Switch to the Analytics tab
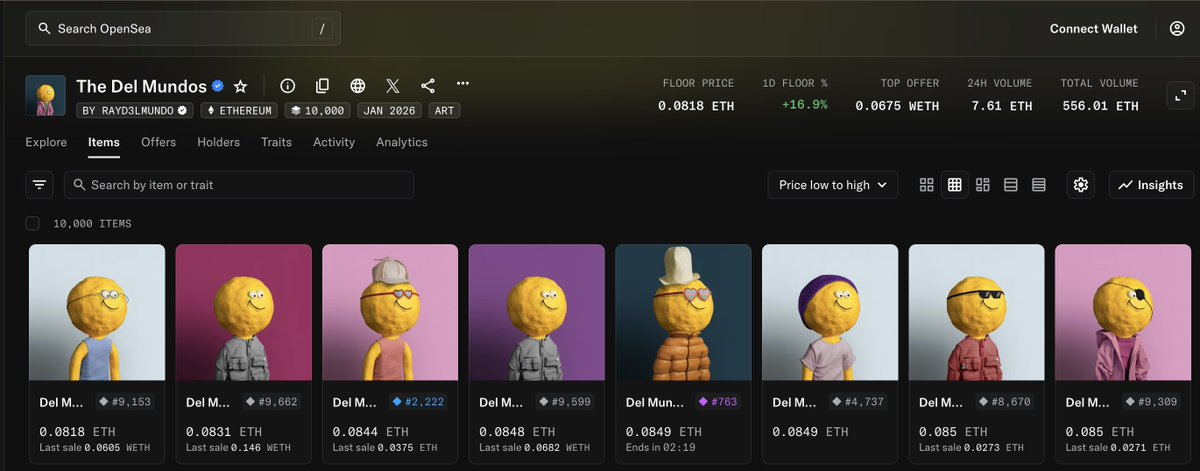This screenshot has width=1200, height=471. pos(402,142)
